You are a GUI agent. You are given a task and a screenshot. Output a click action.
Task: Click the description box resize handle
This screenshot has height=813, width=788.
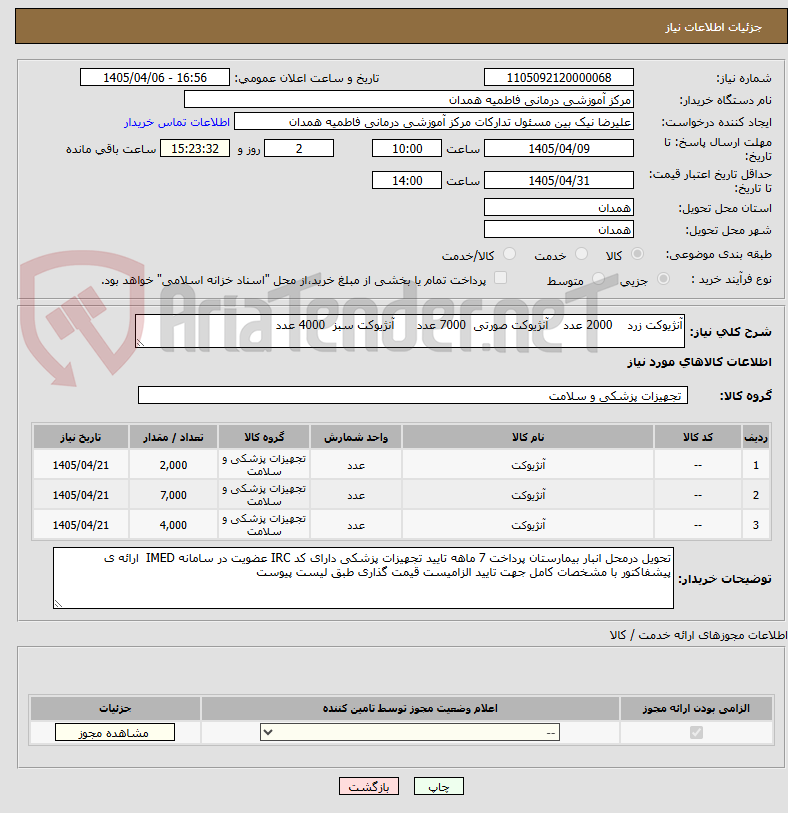(140, 342)
